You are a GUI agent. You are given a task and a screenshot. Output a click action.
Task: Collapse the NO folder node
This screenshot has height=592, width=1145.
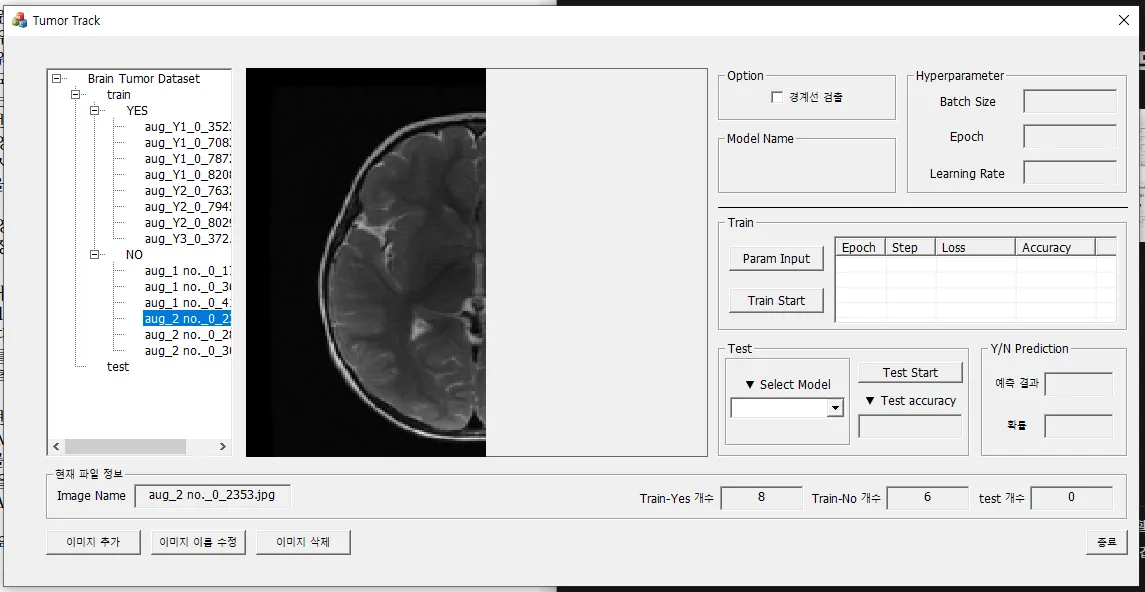(94, 255)
